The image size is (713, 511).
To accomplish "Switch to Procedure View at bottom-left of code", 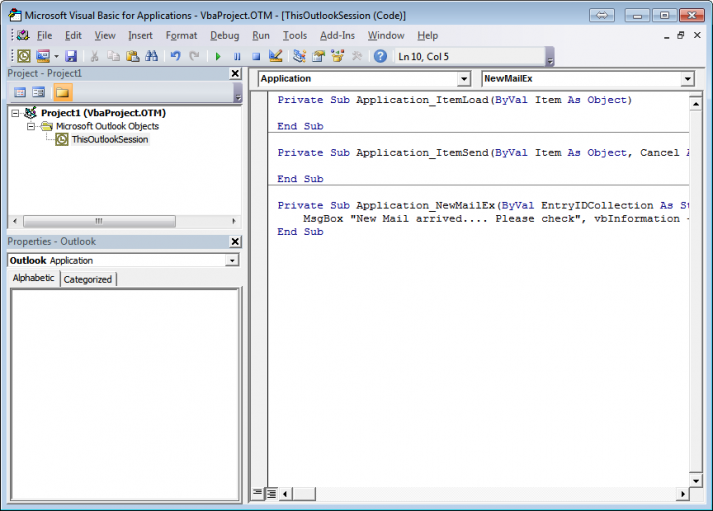I will click(x=258, y=493).
